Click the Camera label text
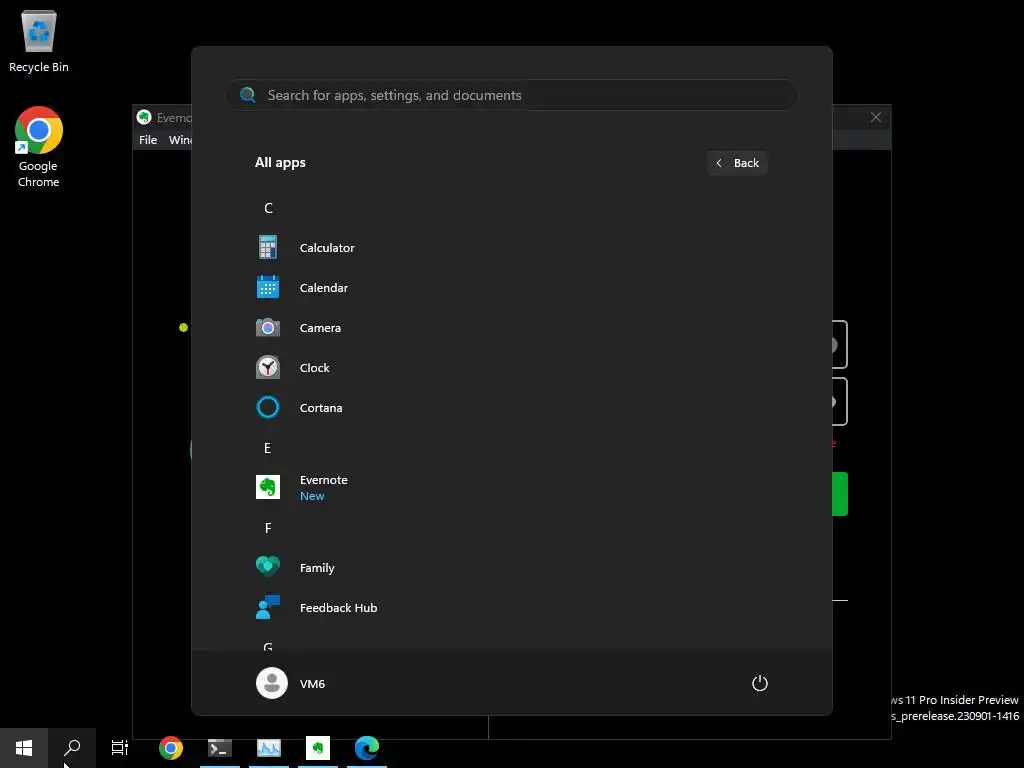The image size is (1024, 768). (x=320, y=328)
